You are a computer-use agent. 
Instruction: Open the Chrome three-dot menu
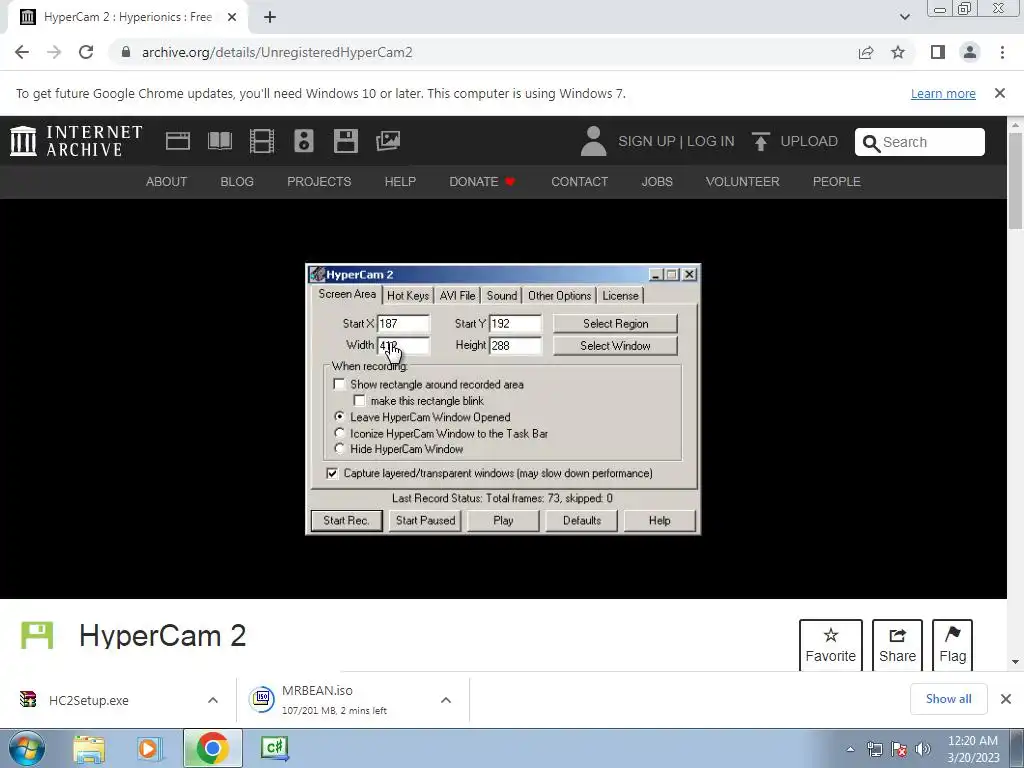(x=1002, y=52)
